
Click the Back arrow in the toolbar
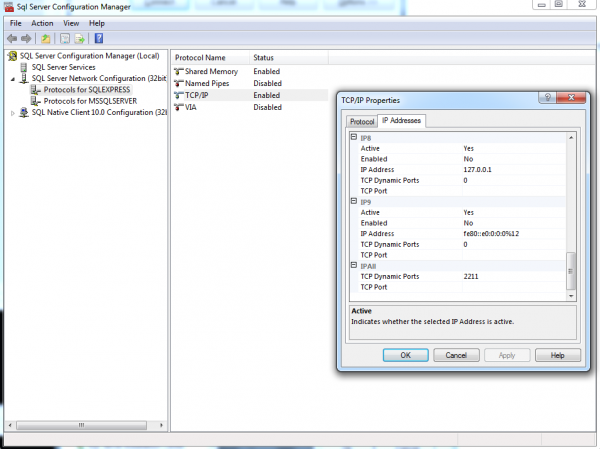(12, 38)
